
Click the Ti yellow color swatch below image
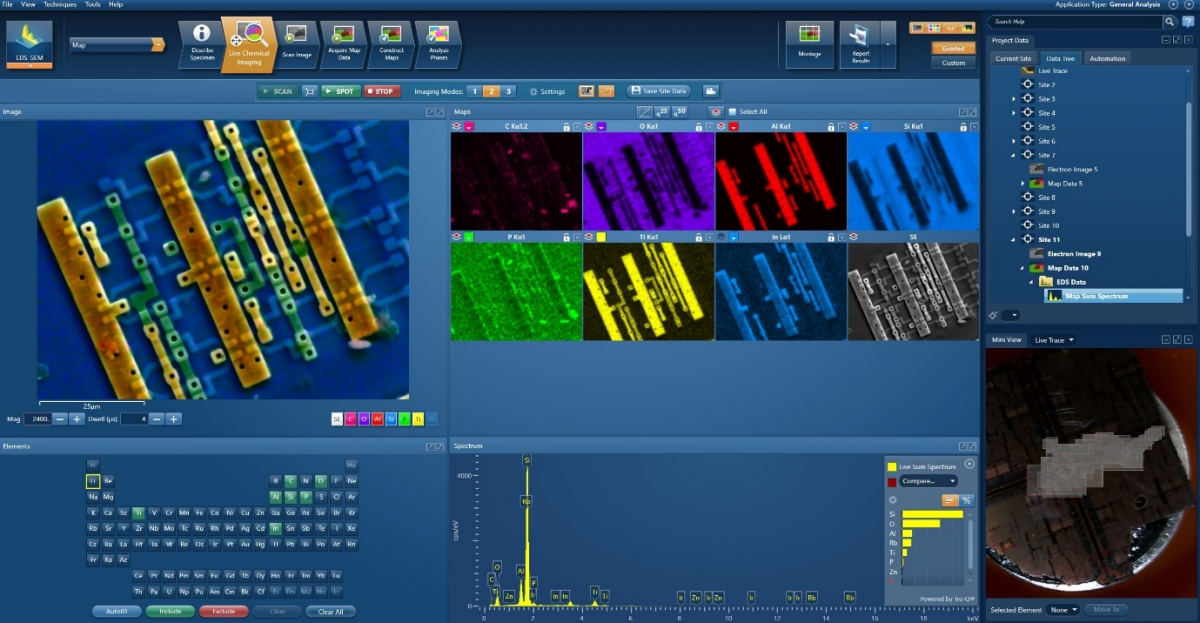pos(417,419)
